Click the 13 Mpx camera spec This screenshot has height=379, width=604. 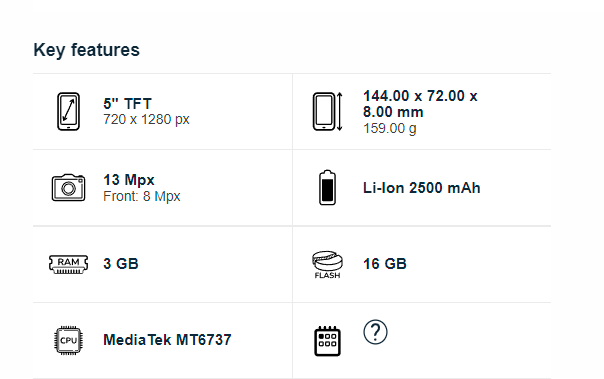[x=129, y=180]
